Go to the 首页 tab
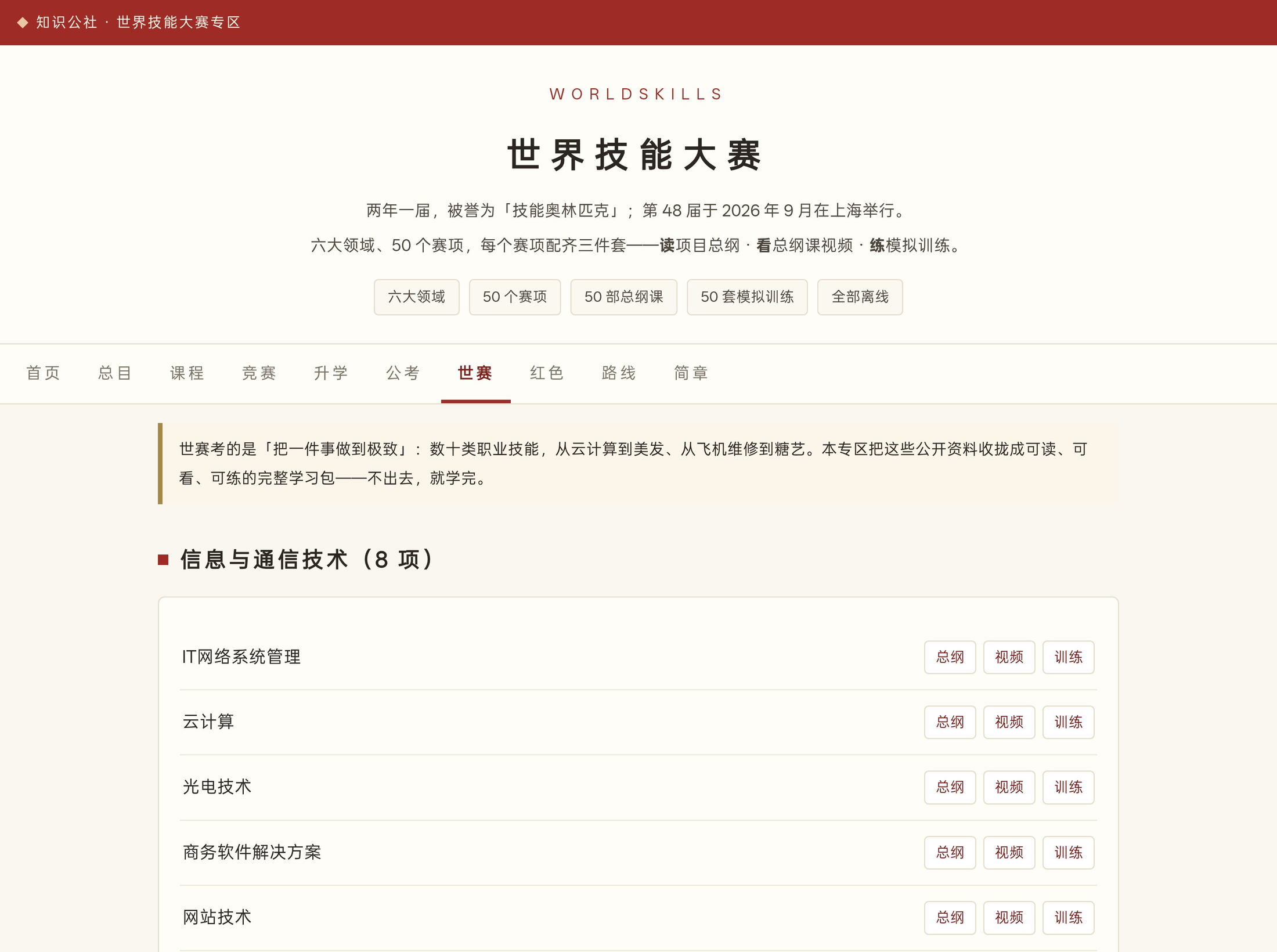 point(44,373)
